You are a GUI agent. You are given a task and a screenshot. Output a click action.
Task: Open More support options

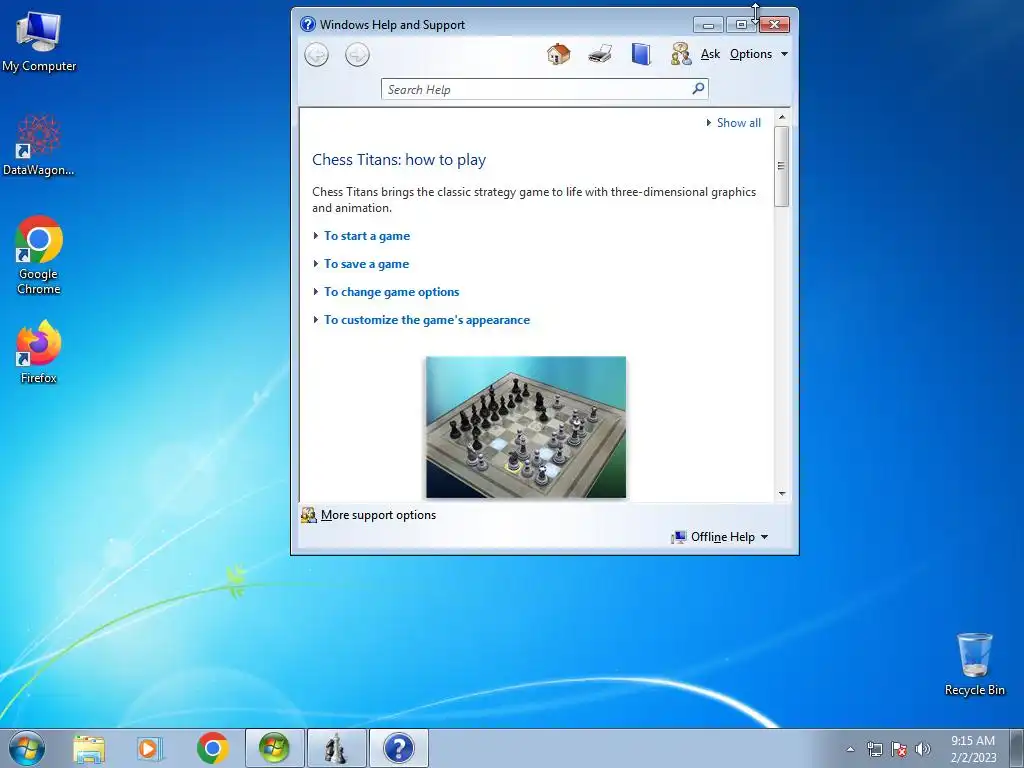[x=378, y=515]
